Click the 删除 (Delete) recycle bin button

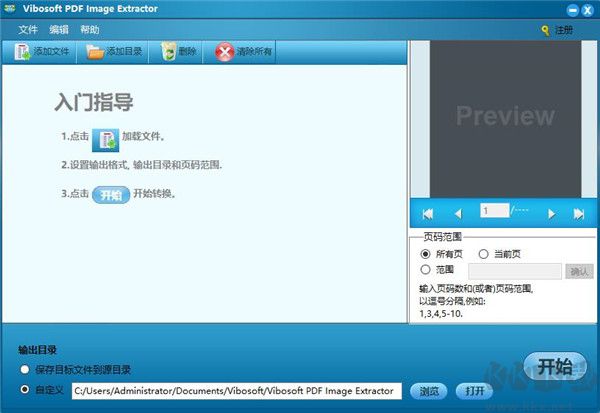tap(177, 51)
